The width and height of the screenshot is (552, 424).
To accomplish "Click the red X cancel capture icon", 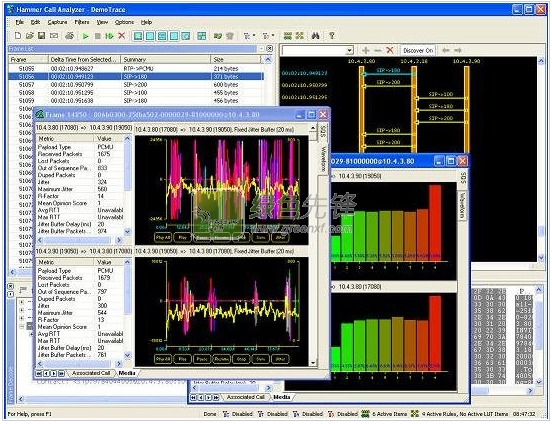I will tap(121, 36).
